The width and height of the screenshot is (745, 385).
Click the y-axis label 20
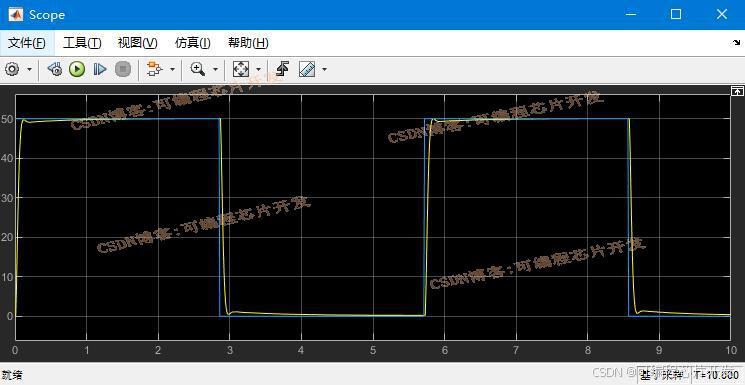point(8,237)
